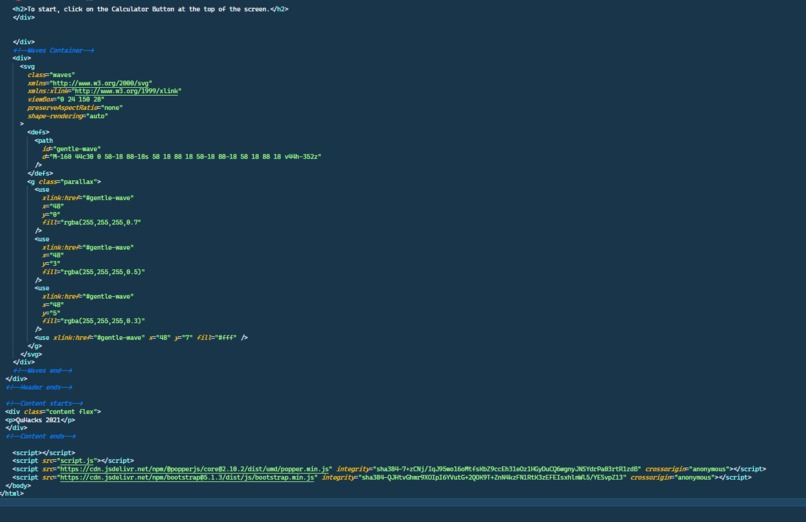Click the QuHacks 2021 paragraph line
Screen dimensions: 806x522
(41, 420)
